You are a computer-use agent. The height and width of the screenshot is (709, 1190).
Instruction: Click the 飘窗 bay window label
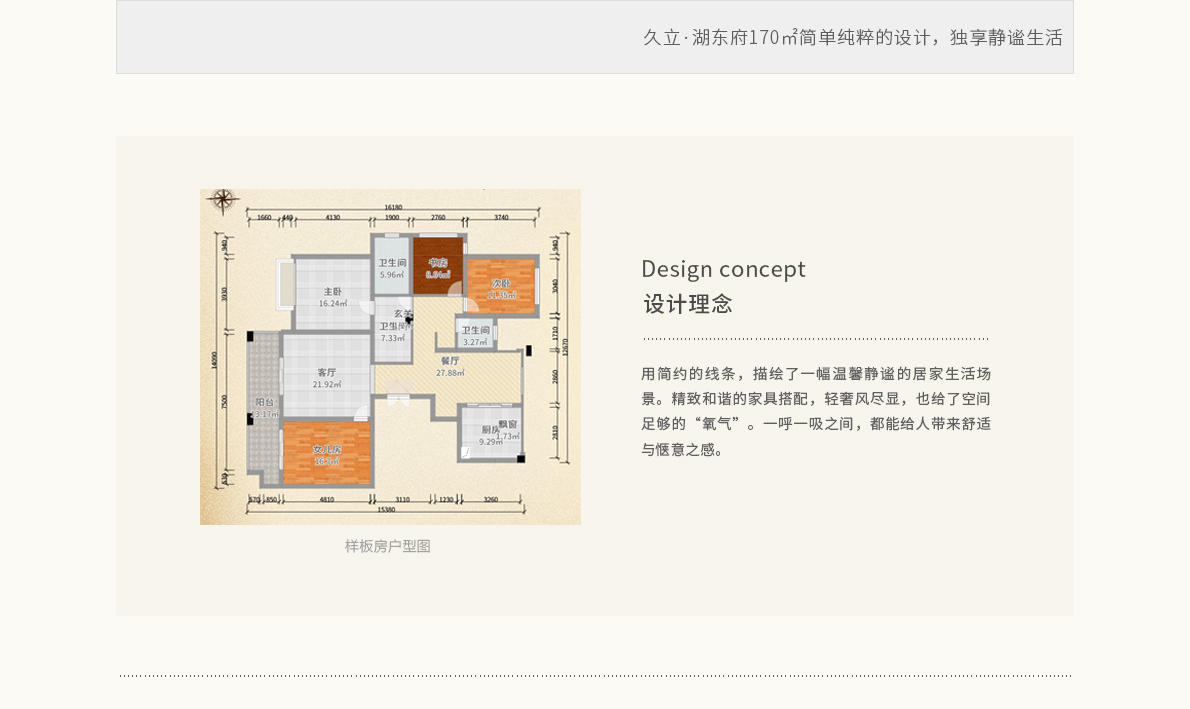(508, 424)
